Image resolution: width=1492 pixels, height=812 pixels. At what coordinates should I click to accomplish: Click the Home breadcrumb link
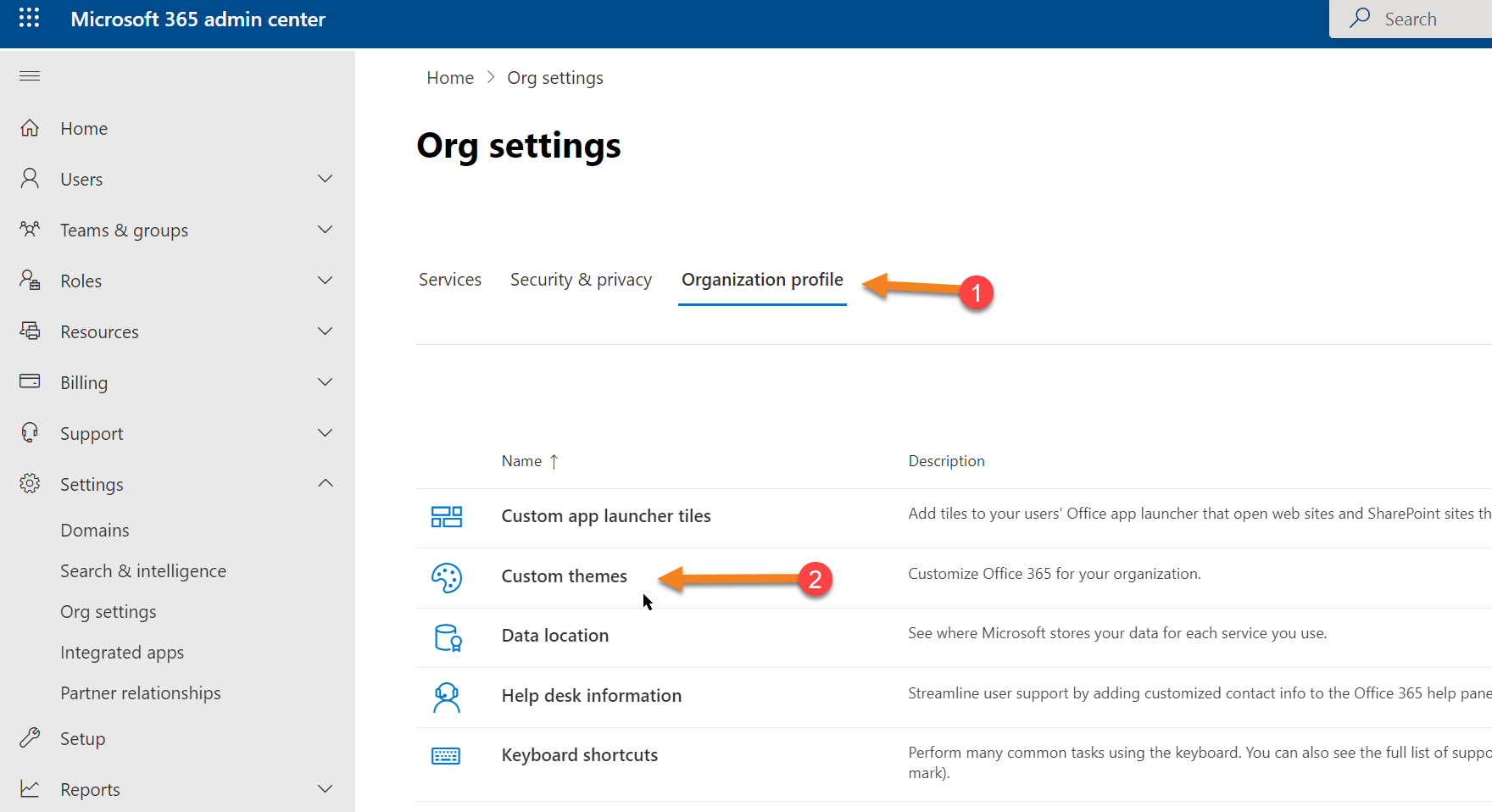tap(450, 77)
